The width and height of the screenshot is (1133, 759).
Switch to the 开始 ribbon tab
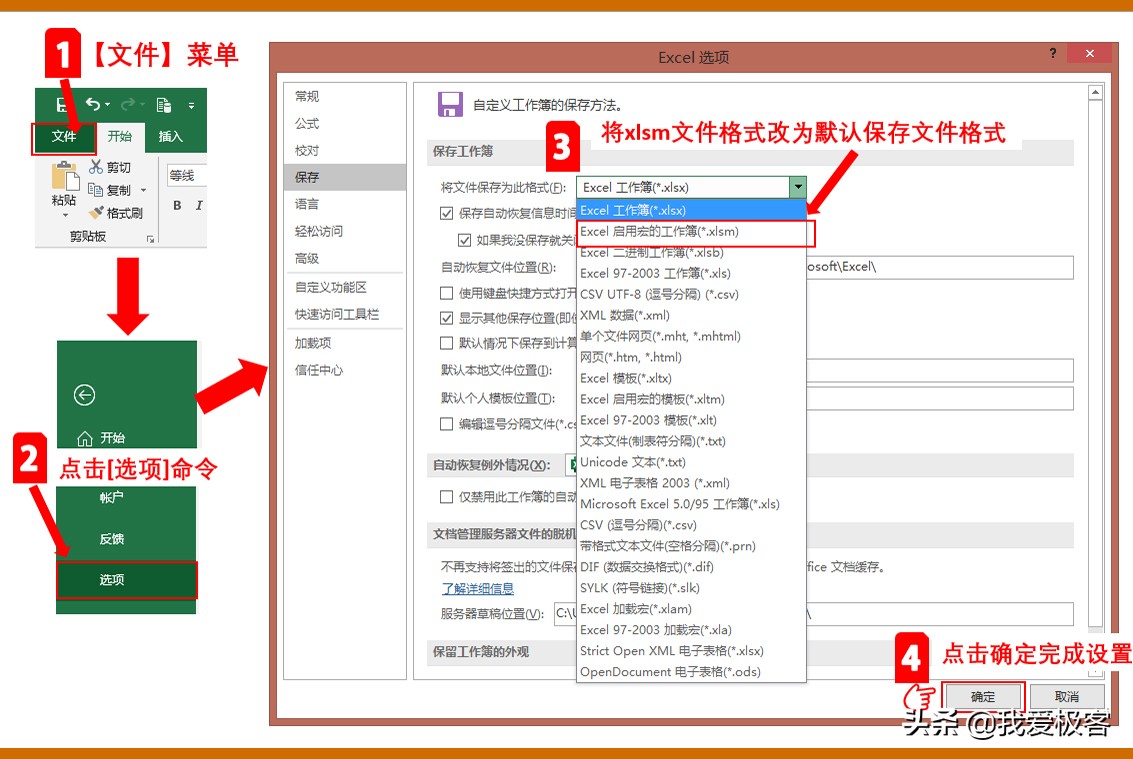120,137
